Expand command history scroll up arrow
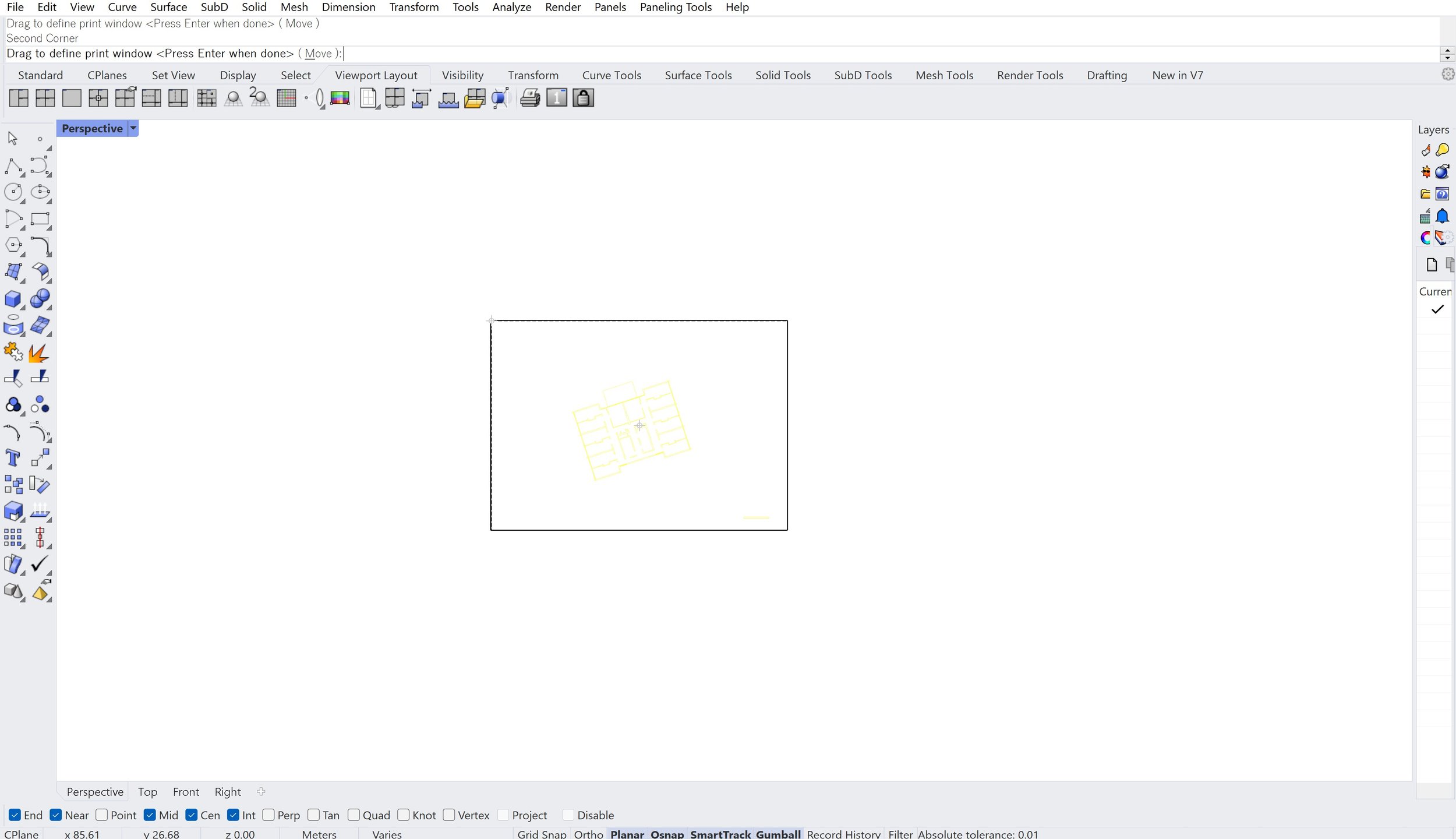1456x839 pixels. click(1447, 51)
